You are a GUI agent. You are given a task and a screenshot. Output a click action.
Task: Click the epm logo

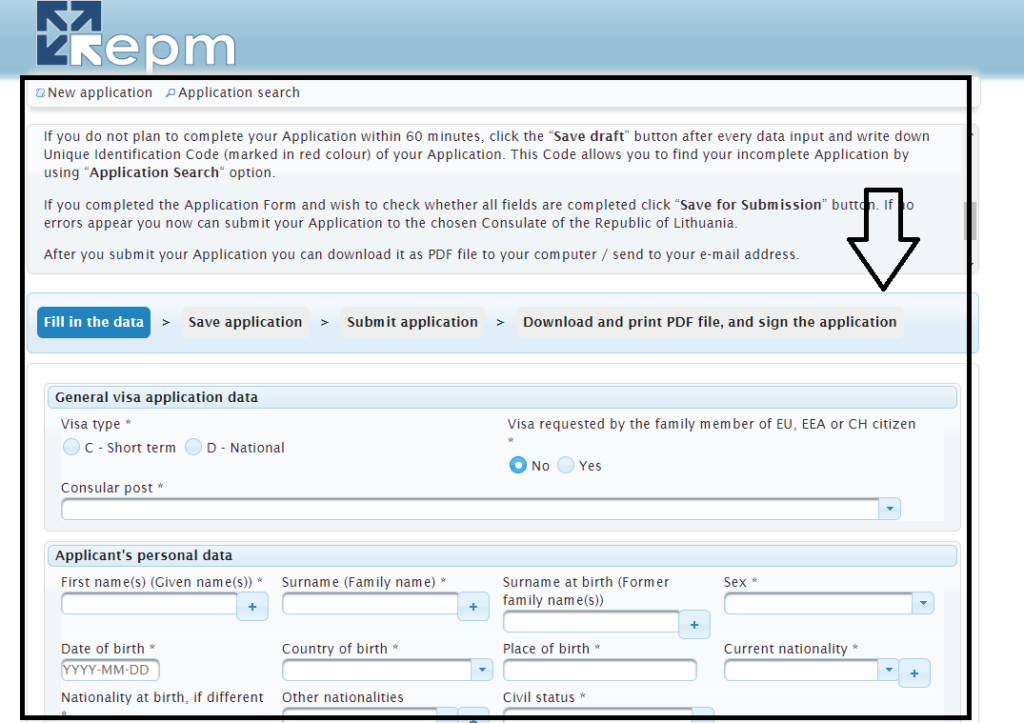click(x=136, y=35)
